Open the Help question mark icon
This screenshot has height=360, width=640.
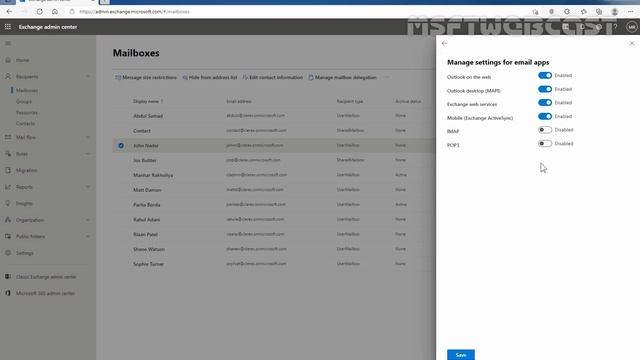(x=615, y=27)
